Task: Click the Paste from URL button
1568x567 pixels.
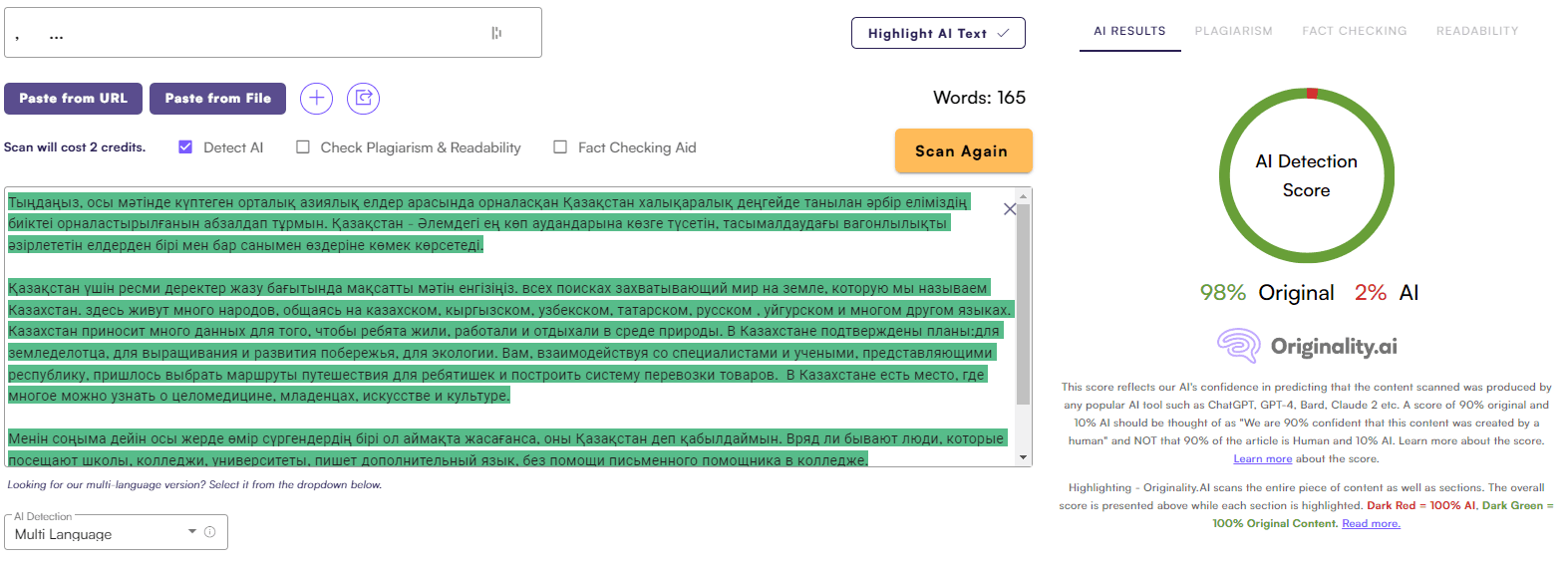Action: click(73, 99)
